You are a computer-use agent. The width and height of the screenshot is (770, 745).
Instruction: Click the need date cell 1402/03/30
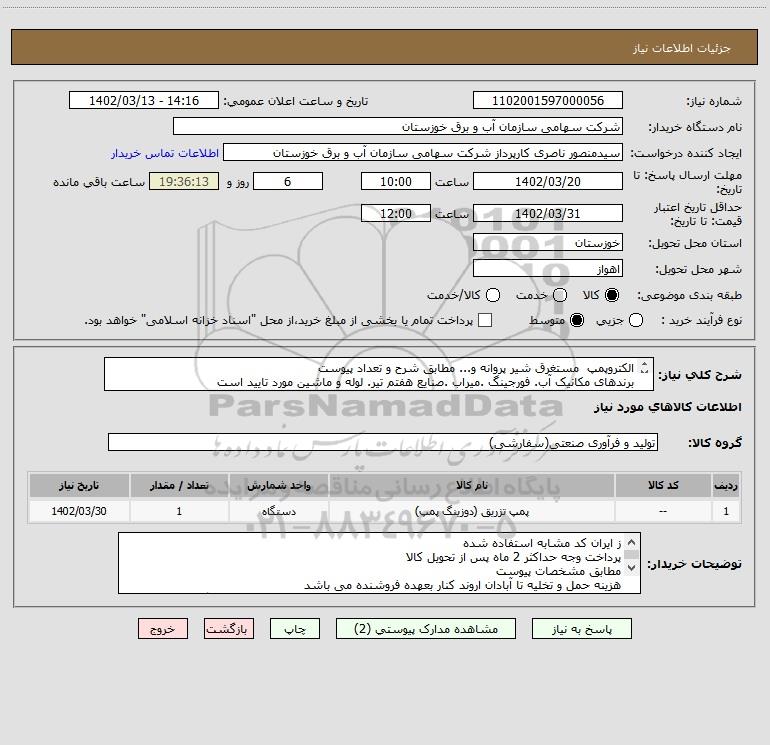79,511
